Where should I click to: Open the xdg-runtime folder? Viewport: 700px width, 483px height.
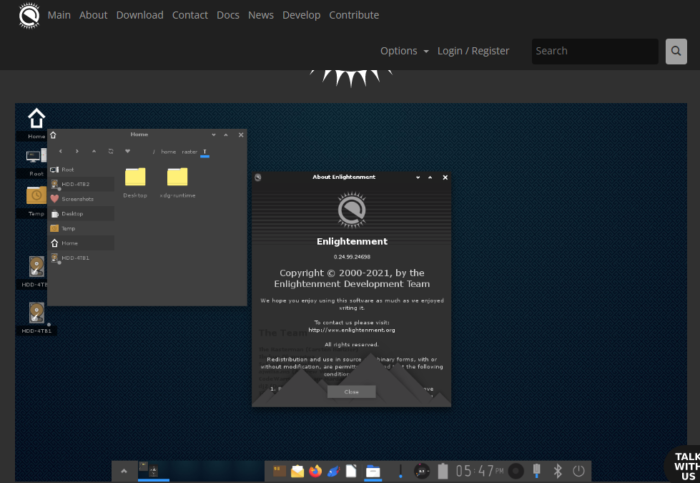177,177
